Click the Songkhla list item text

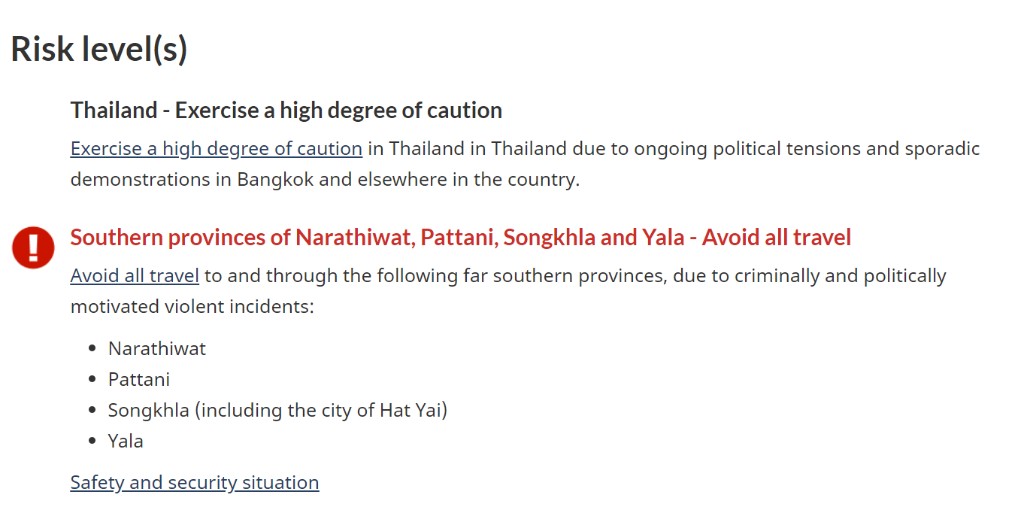[277, 410]
